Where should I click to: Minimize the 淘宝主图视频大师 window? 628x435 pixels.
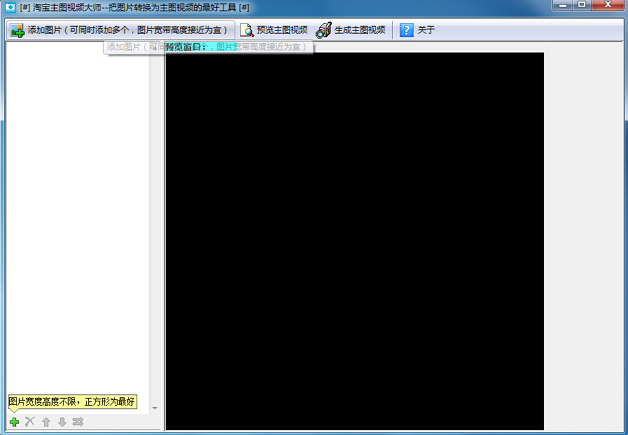pyautogui.click(x=562, y=5)
